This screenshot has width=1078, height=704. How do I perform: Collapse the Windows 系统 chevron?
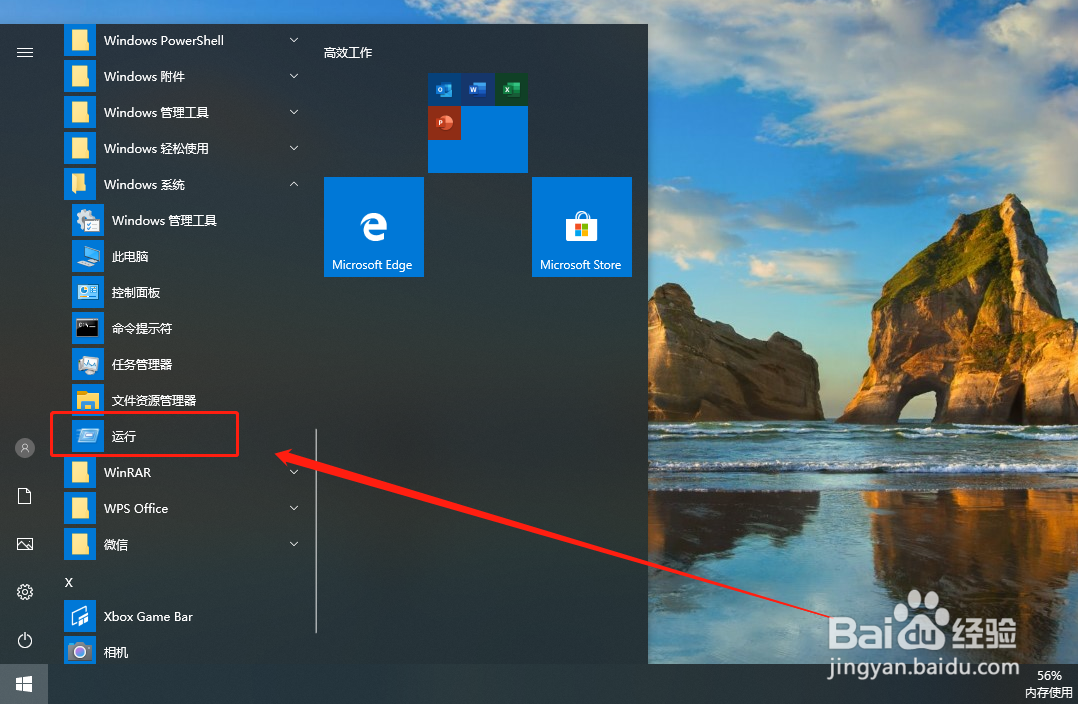pos(294,184)
